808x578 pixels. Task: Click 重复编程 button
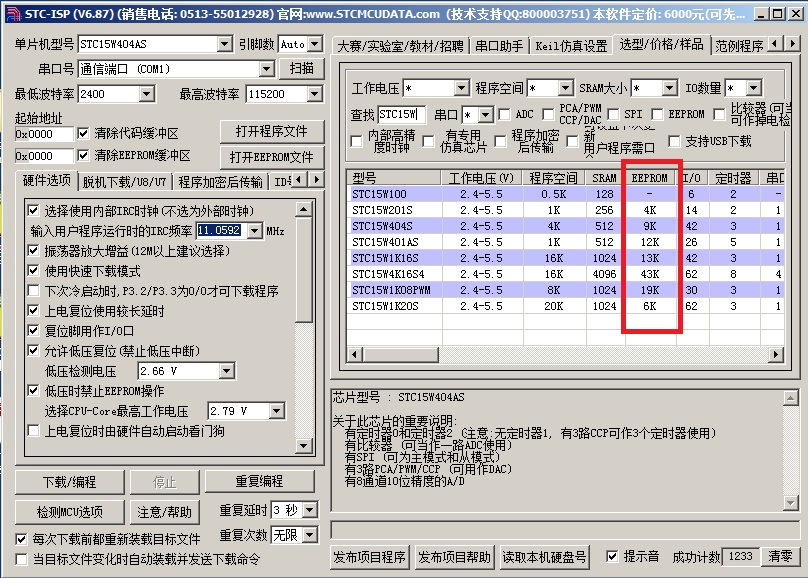[259, 481]
